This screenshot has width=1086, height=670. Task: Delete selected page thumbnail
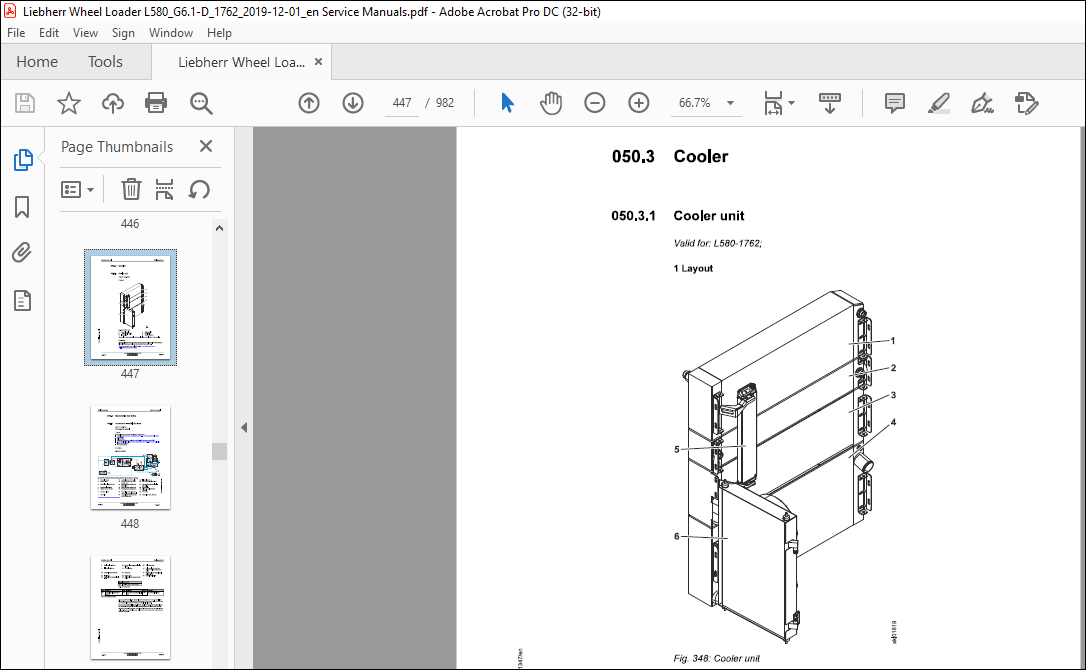click(x=131, y=189)
